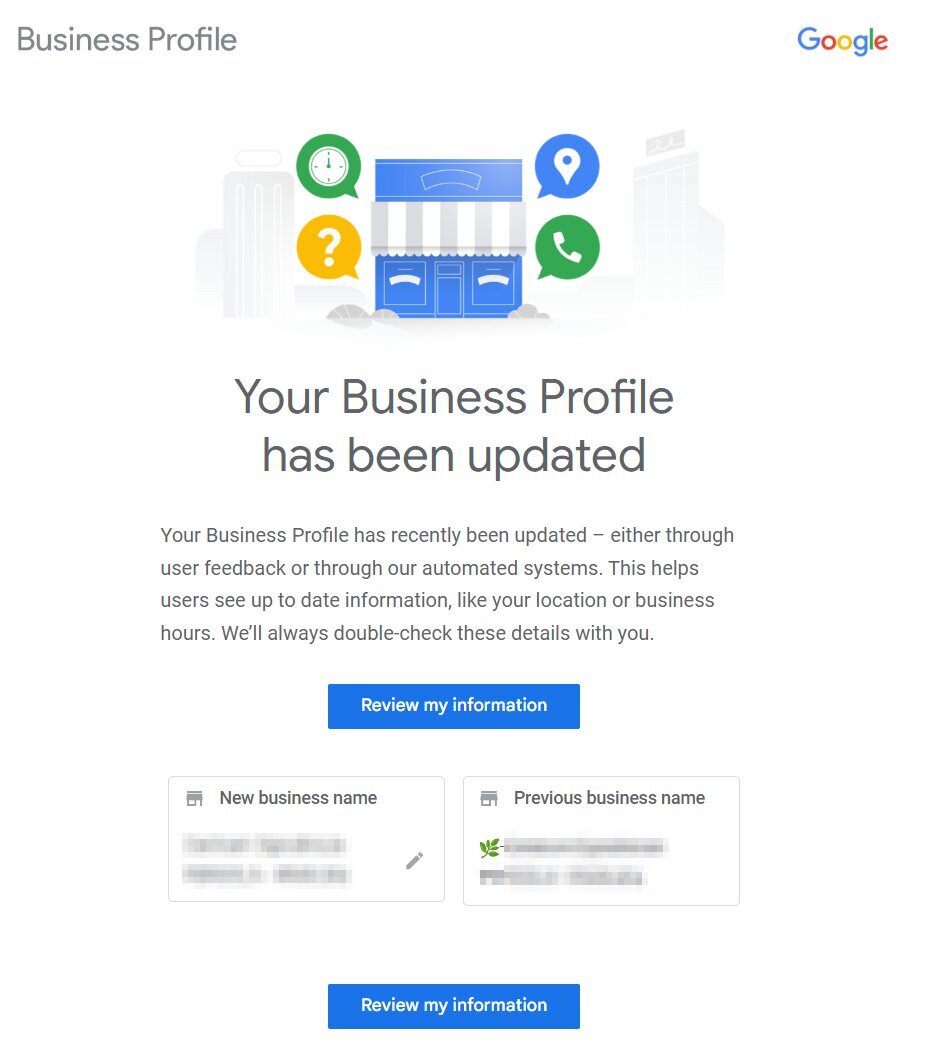Click the upper Review my information button

coord(454,706)
